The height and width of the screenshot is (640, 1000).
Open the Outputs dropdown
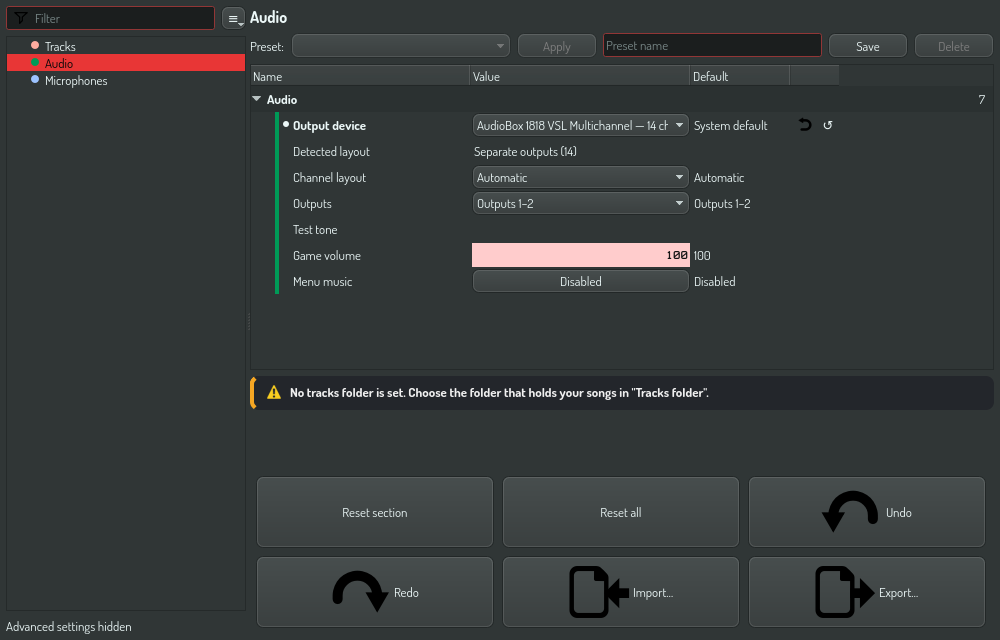coord(580,203)
